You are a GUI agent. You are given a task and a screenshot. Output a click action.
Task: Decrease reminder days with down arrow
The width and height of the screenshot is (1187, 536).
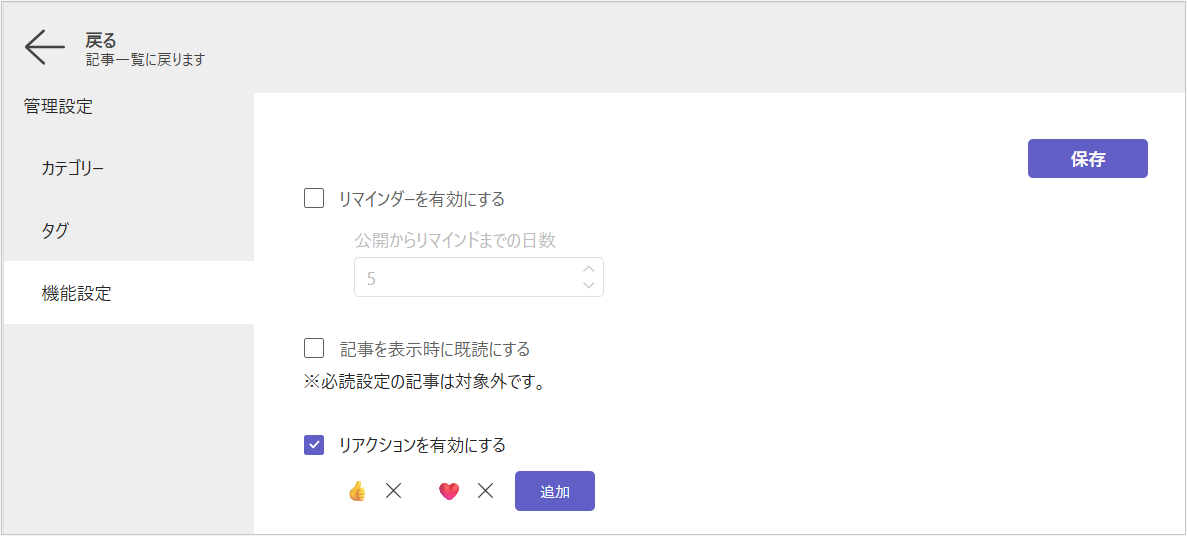point(588,286)
